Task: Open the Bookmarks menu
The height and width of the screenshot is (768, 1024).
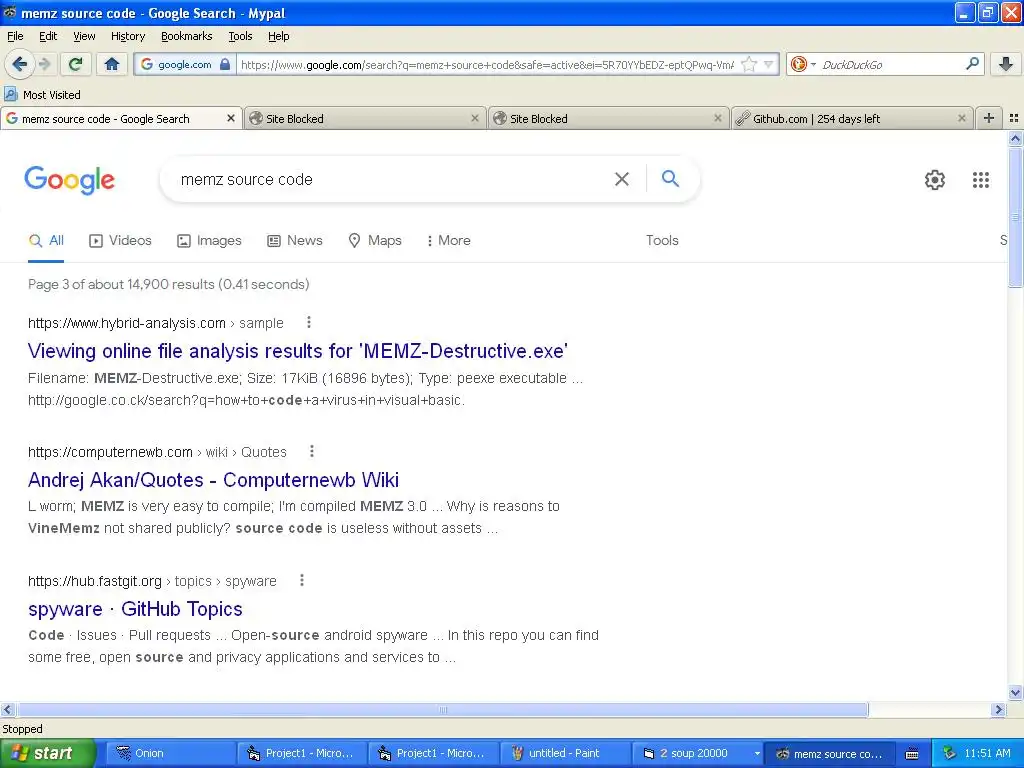Action: [x=186, y=36]
